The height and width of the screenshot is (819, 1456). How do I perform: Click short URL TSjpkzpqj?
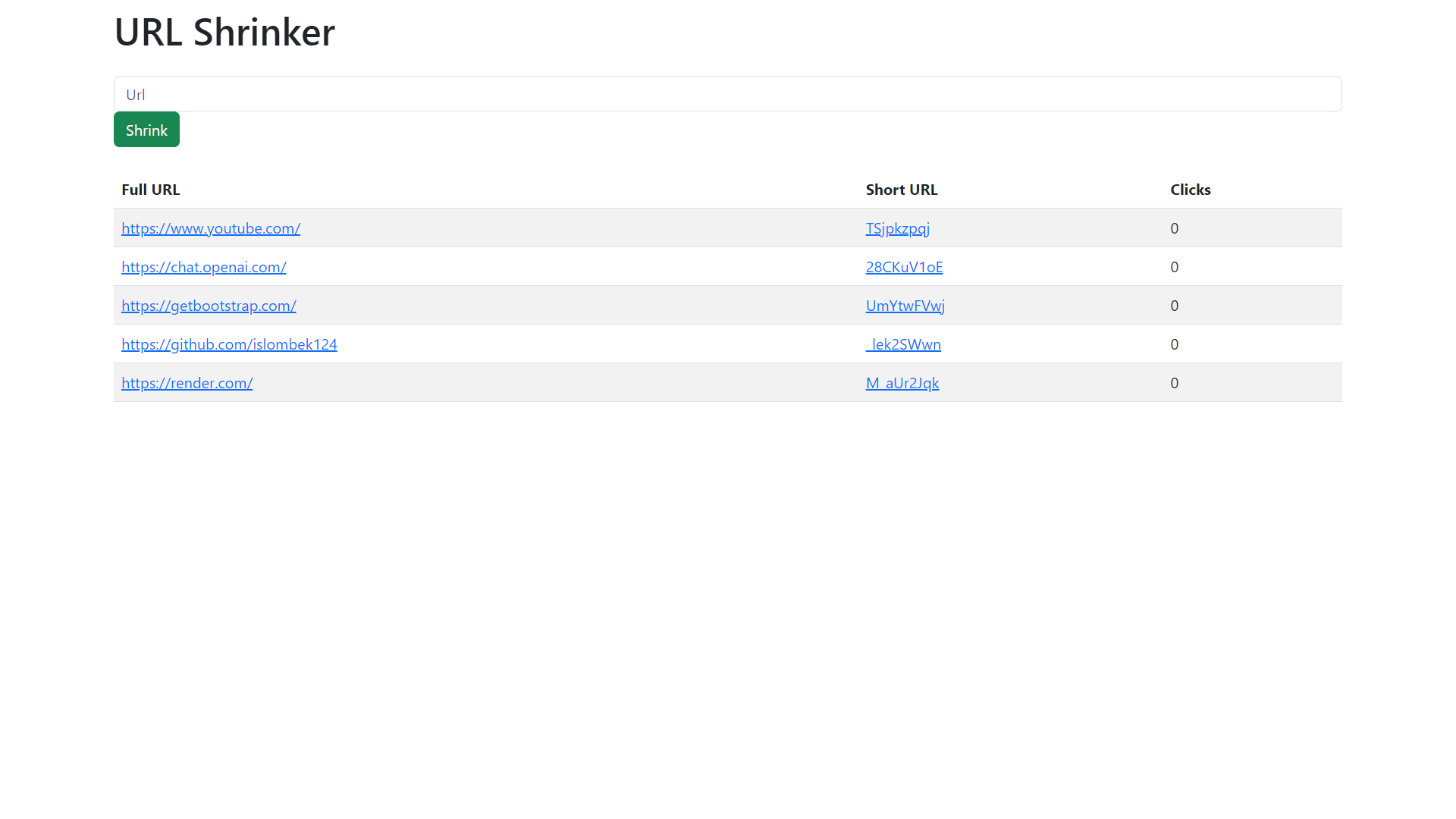(x=897, y=228)
